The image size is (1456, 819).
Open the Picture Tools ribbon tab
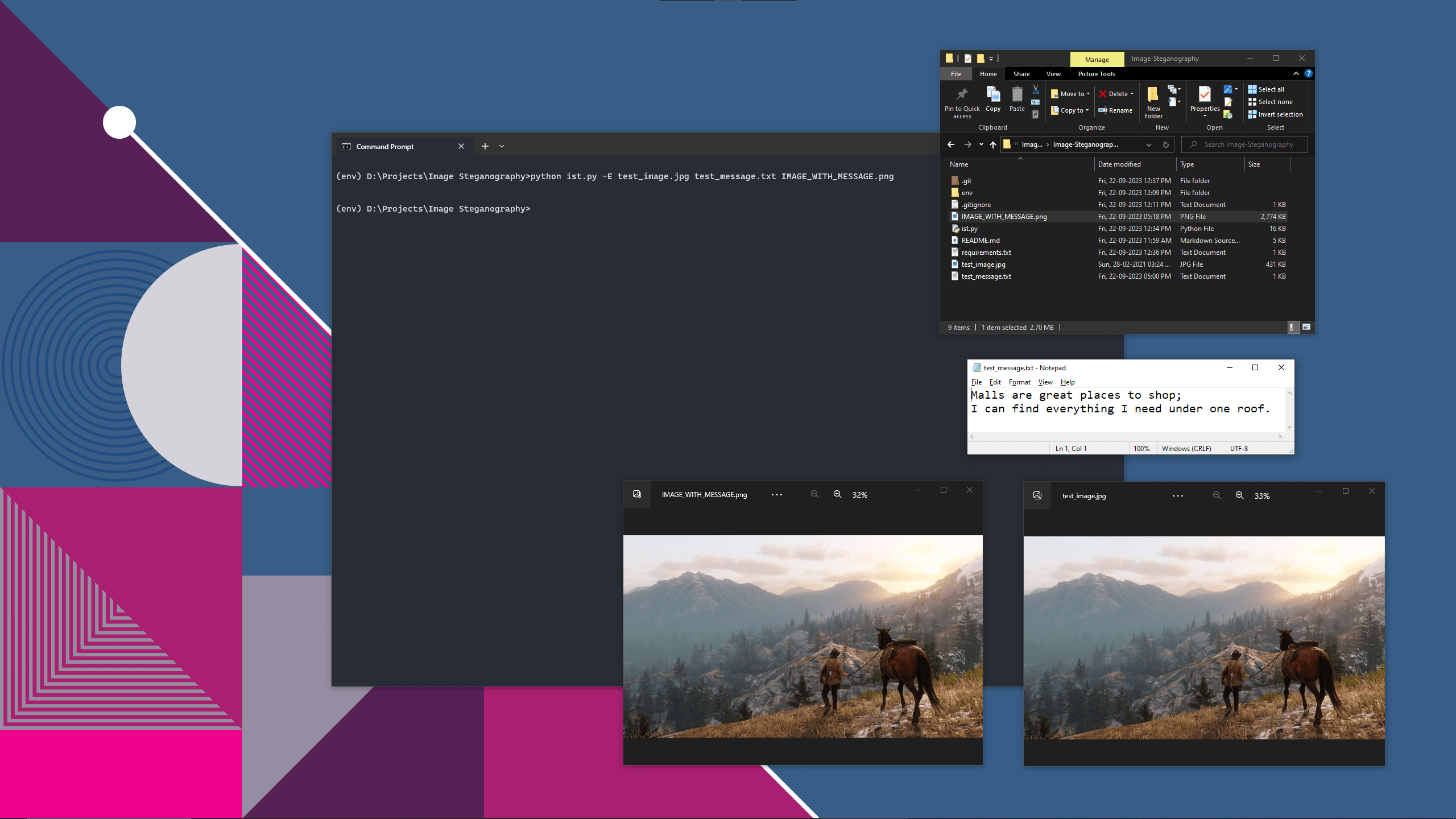pyautogui.click(x=1096, y=74)
